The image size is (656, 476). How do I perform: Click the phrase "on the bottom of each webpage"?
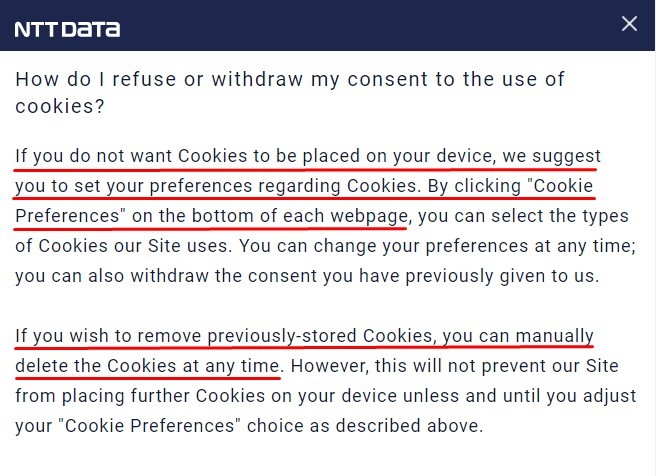tap(269, 216)
